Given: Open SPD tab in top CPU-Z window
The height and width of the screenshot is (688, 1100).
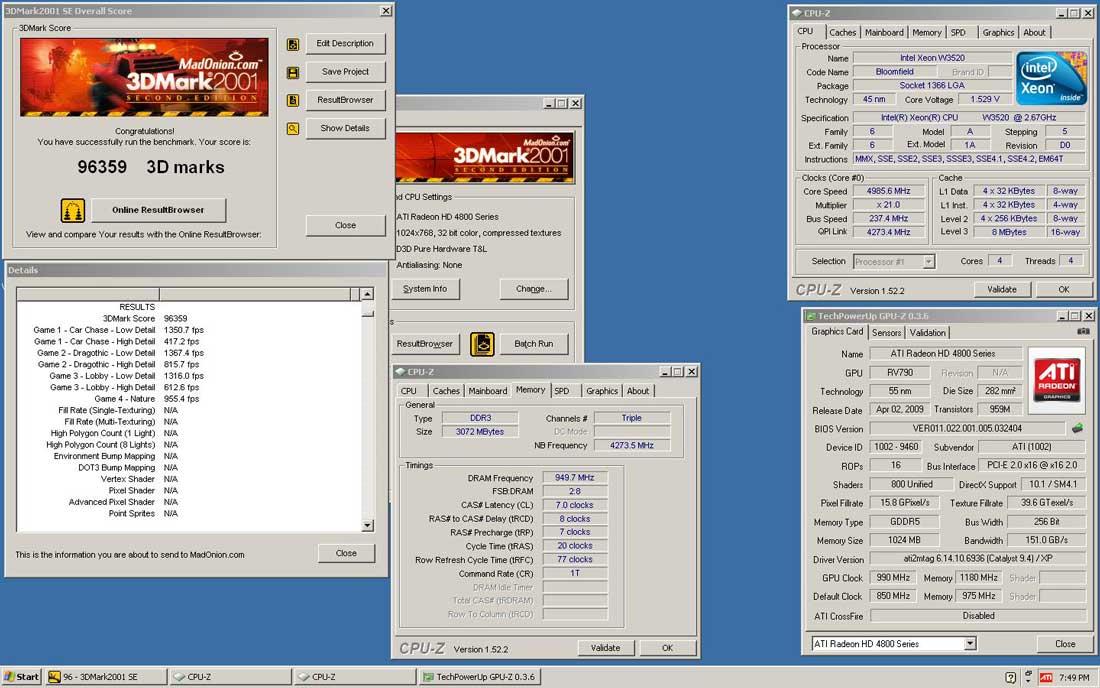Looking at the screenshot, I should click(x=958, y=32).
